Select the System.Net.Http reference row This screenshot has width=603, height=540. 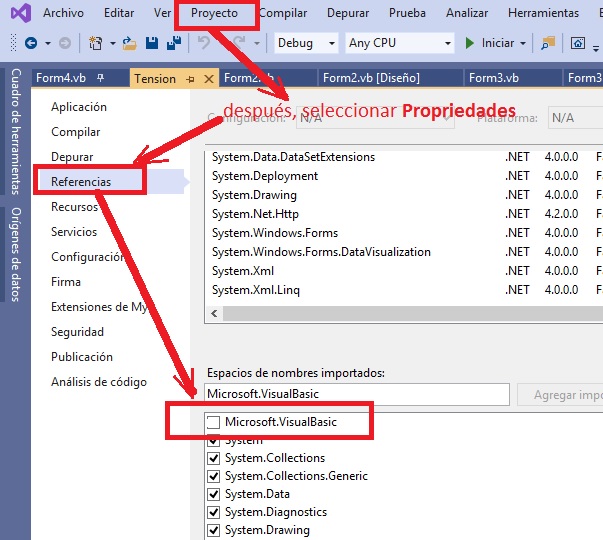pos(404,214)
